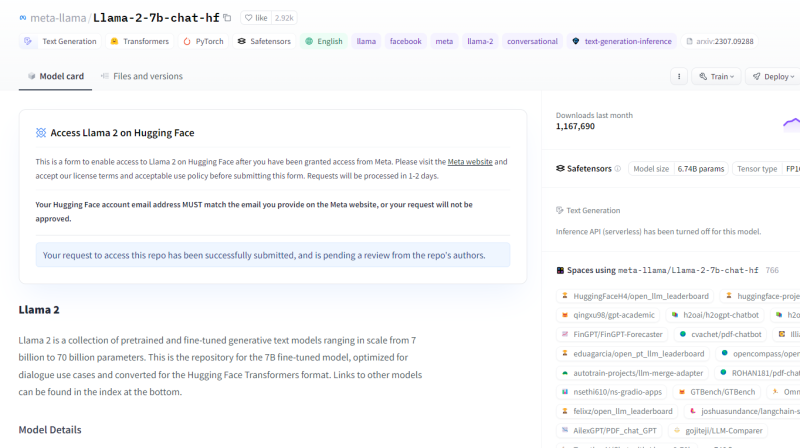This screenshot has width=800, height=448.
Task: Select the llama-2 tag
Action: click(x=480, y=41)
